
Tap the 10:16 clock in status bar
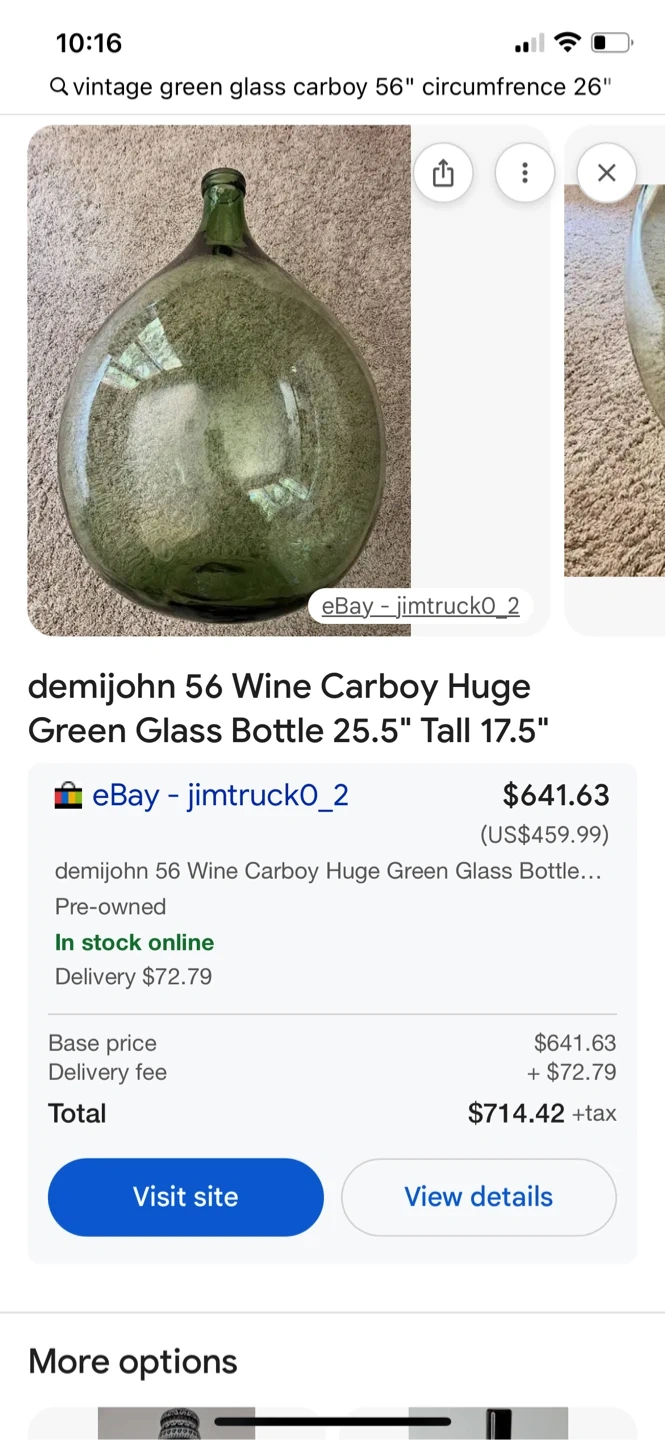(89, 43)
